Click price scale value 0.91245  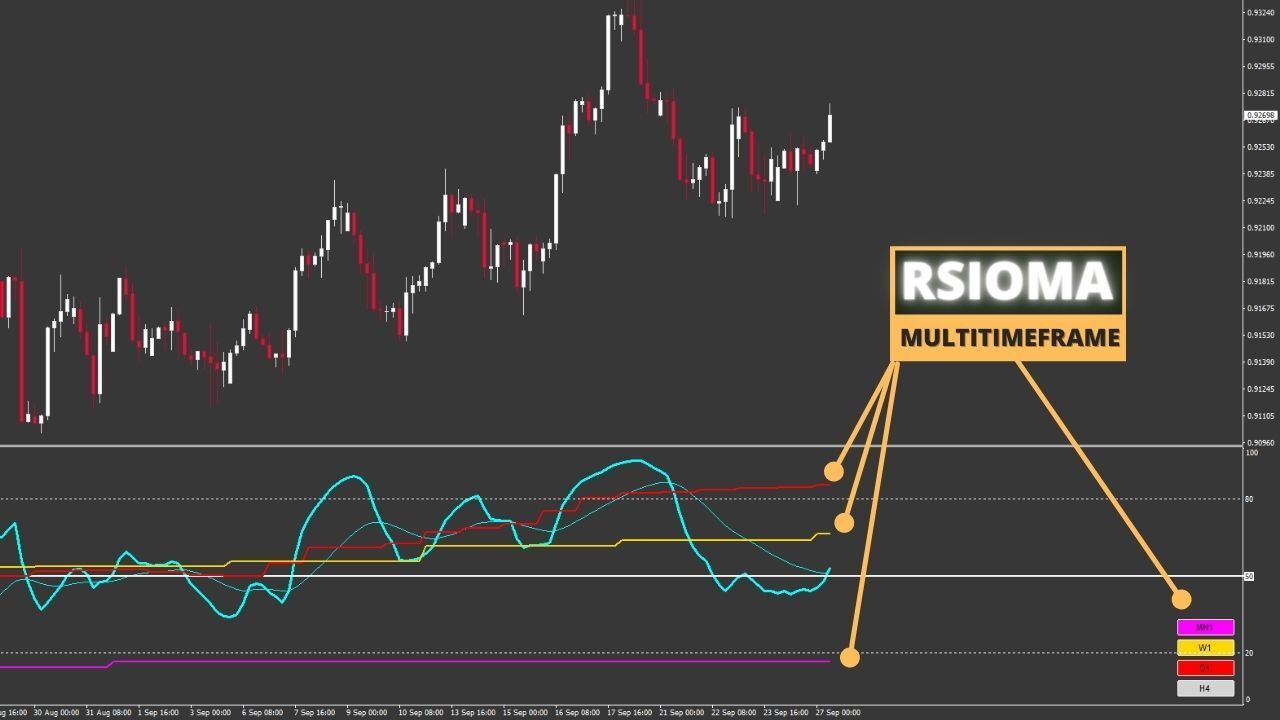click(x=1259, y=389)
